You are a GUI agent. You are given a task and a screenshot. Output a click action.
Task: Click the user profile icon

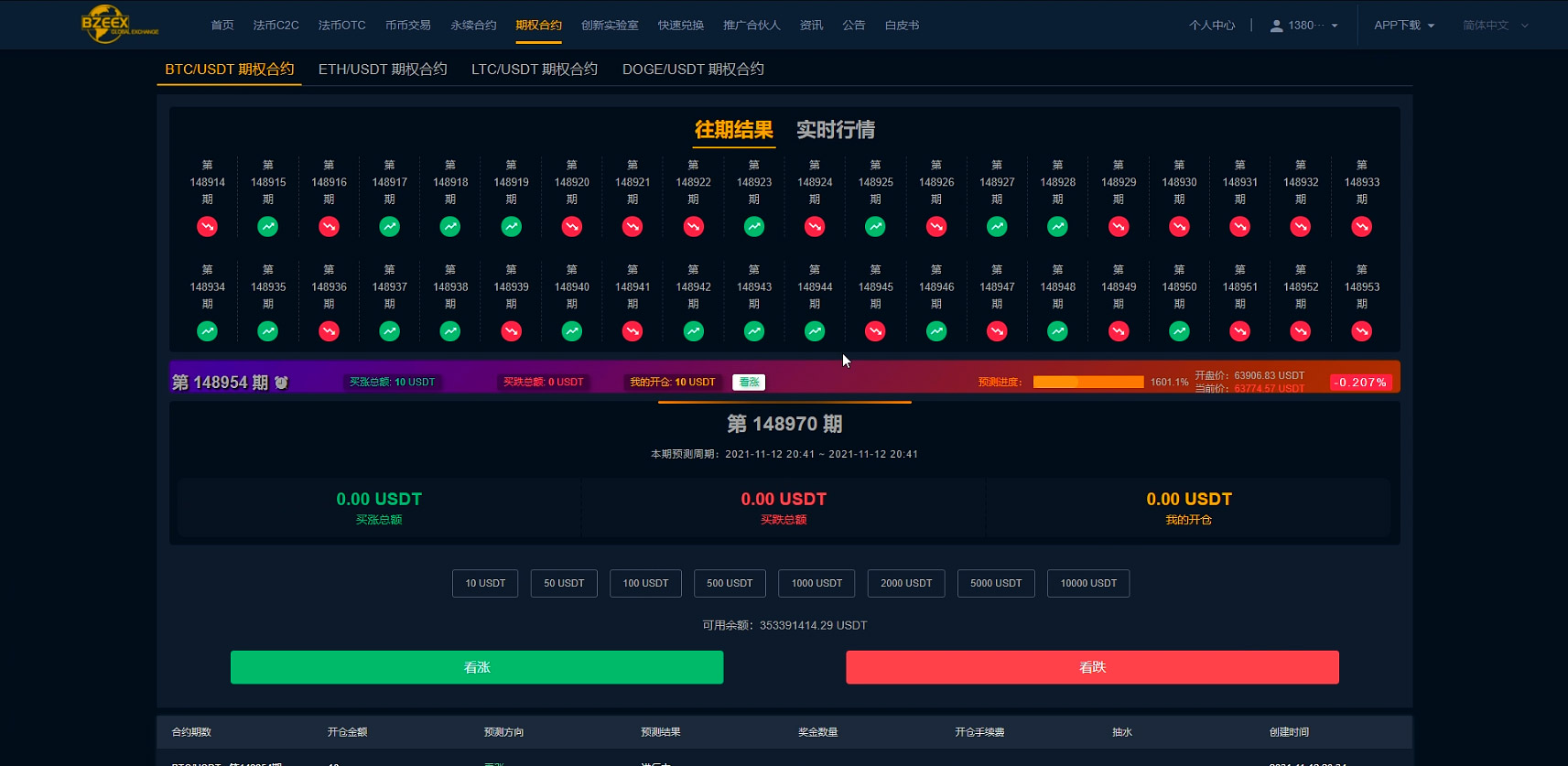[1276, 26]
